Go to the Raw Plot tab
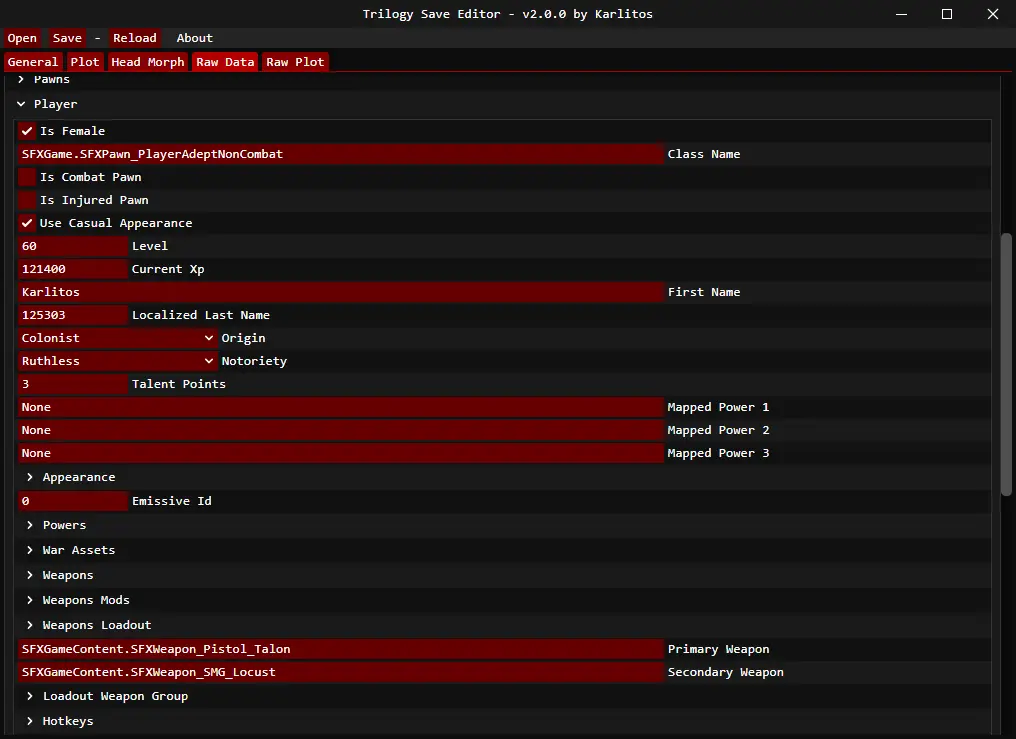The height and width of the screenshot is (739, 1016). (x=295, y=62)
